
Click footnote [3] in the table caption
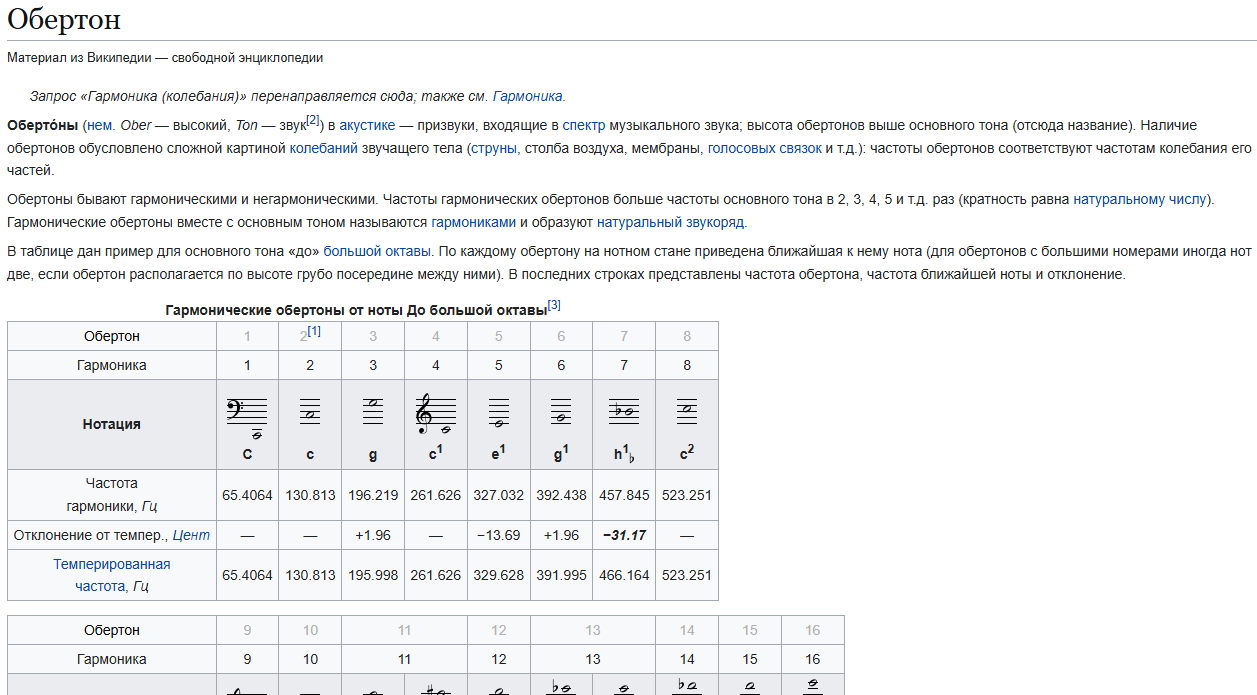(x=554, y=305)
